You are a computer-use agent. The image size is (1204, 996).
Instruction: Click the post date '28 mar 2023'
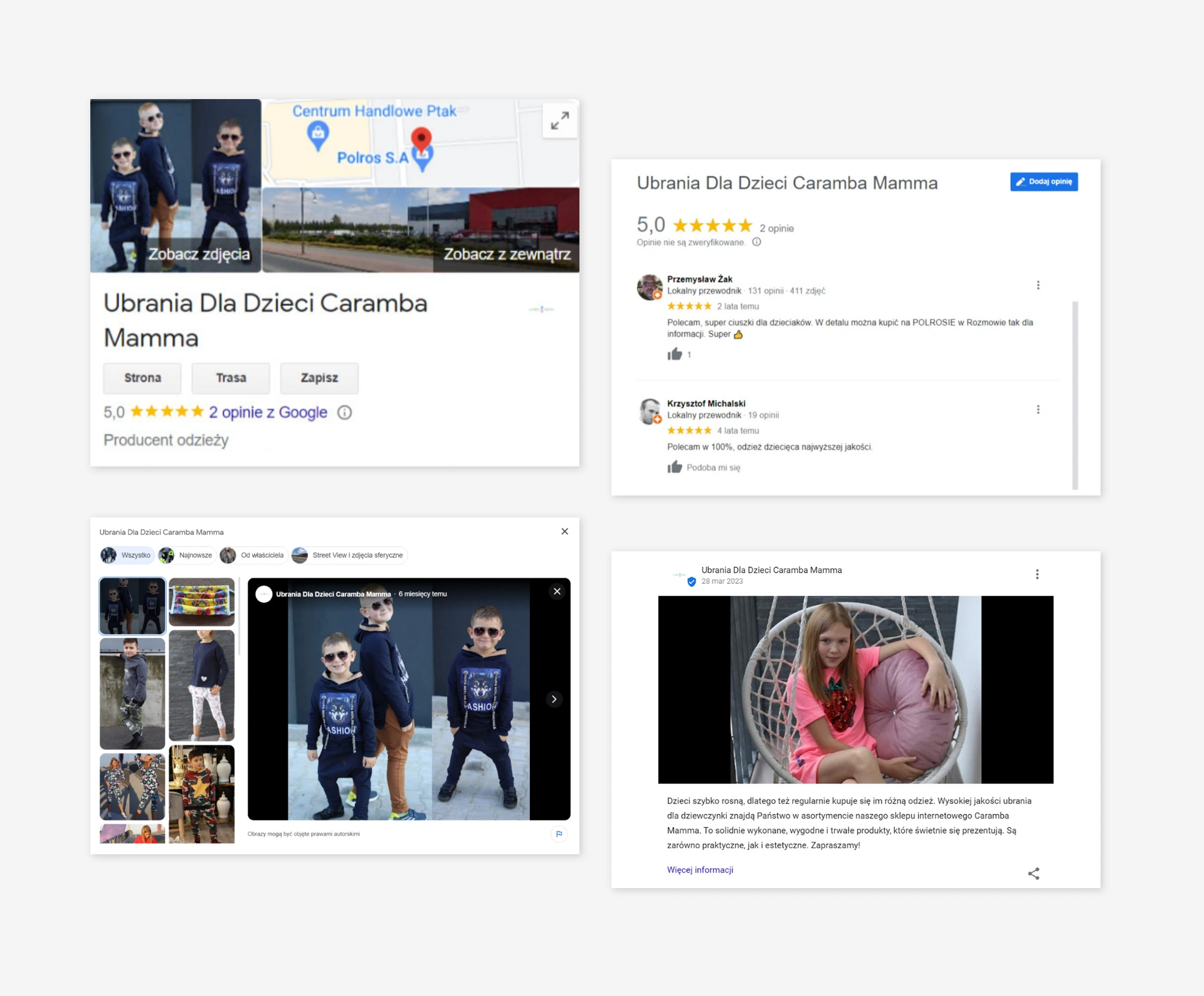click(722, 581)
